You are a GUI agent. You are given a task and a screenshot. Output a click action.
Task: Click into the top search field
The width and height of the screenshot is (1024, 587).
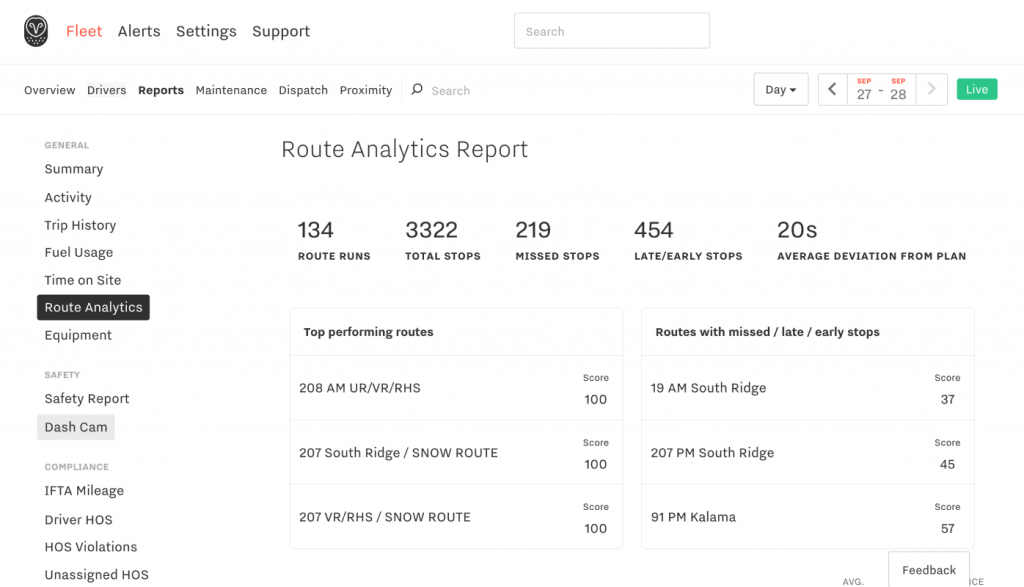(x=611, y=31)
